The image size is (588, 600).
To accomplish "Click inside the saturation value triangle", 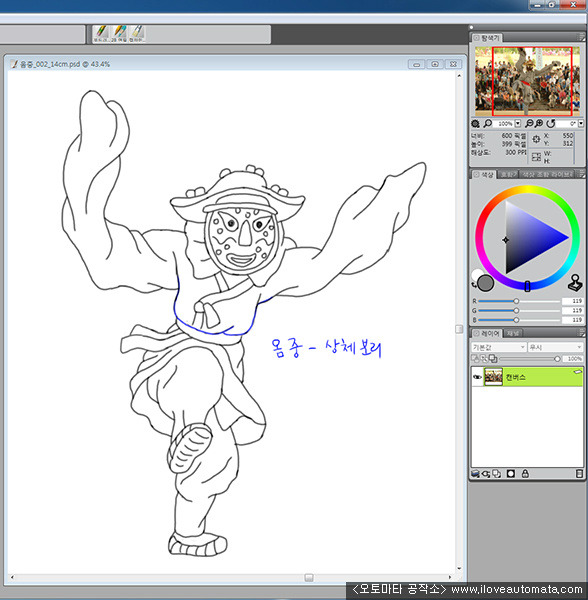I will coord(528,238).
